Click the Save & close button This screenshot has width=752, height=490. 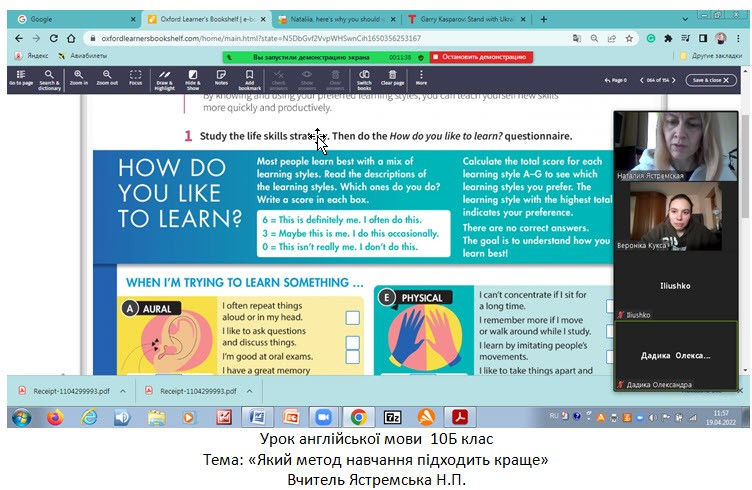[x=712, y=79]
